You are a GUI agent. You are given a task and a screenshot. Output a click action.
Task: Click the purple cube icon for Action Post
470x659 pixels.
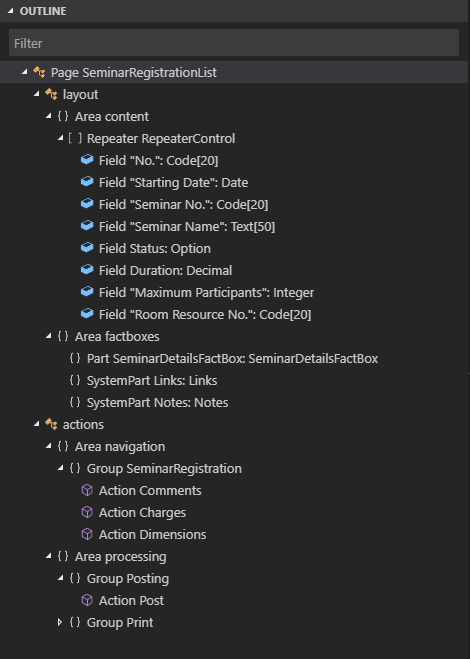(x=87, y=600)
